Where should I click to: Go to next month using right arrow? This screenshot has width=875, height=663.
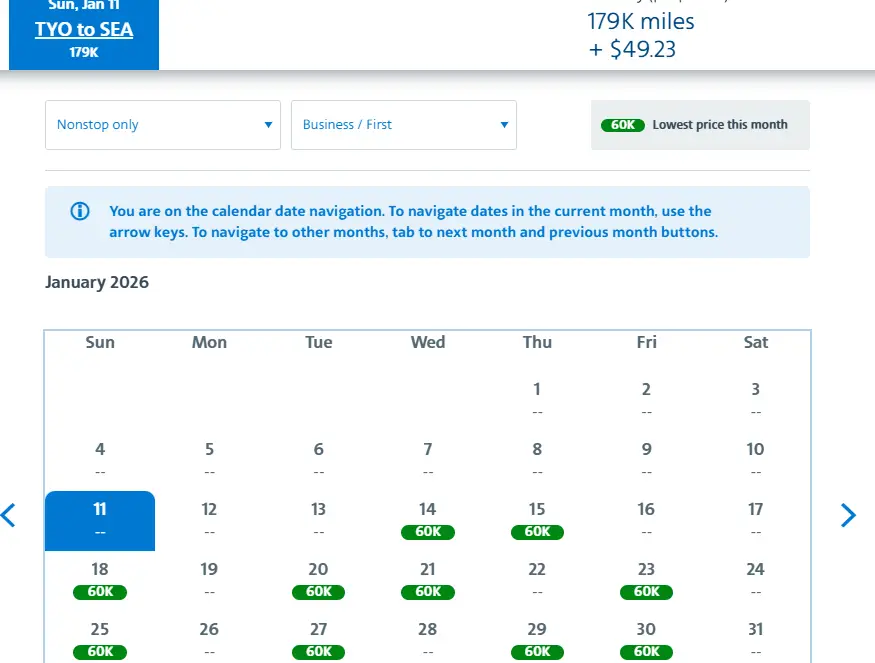pyautogui.click(x=848, y=515)
